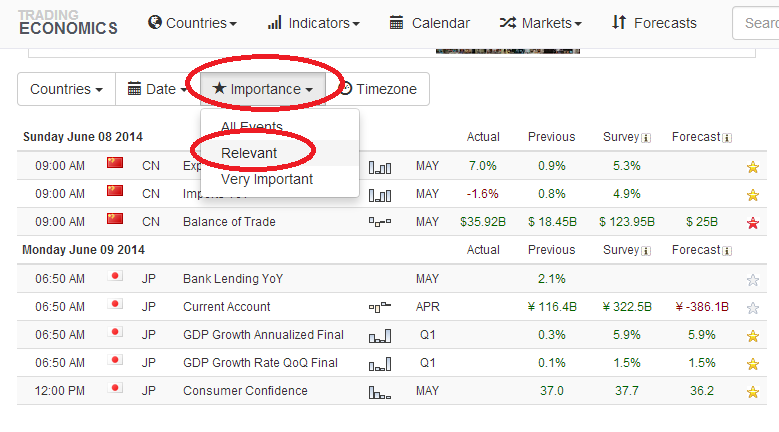Toggle the star for Bank Lending YoY
779x432 pixels.
point(752,280)
